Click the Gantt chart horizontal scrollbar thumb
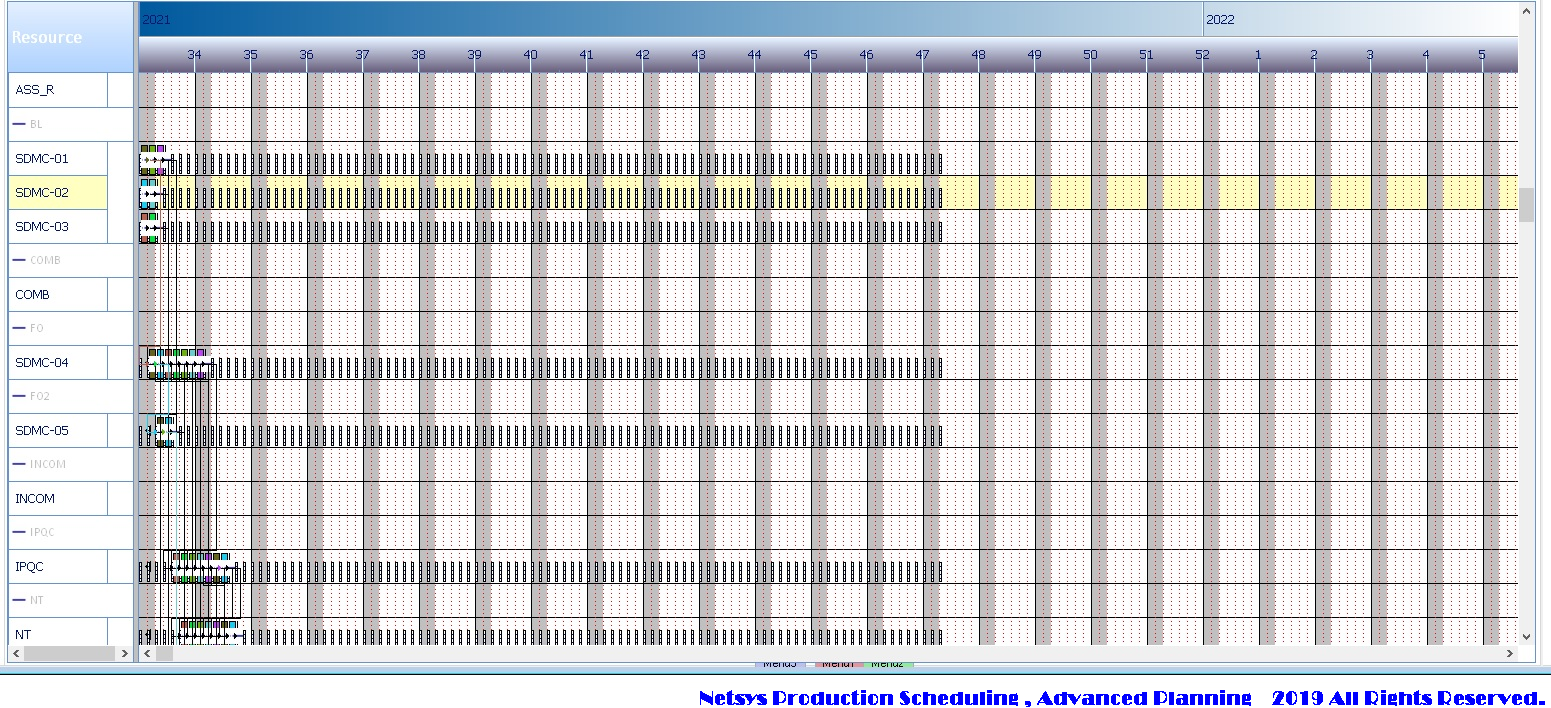The image size is (1551, 708). (x=165, y=654)
